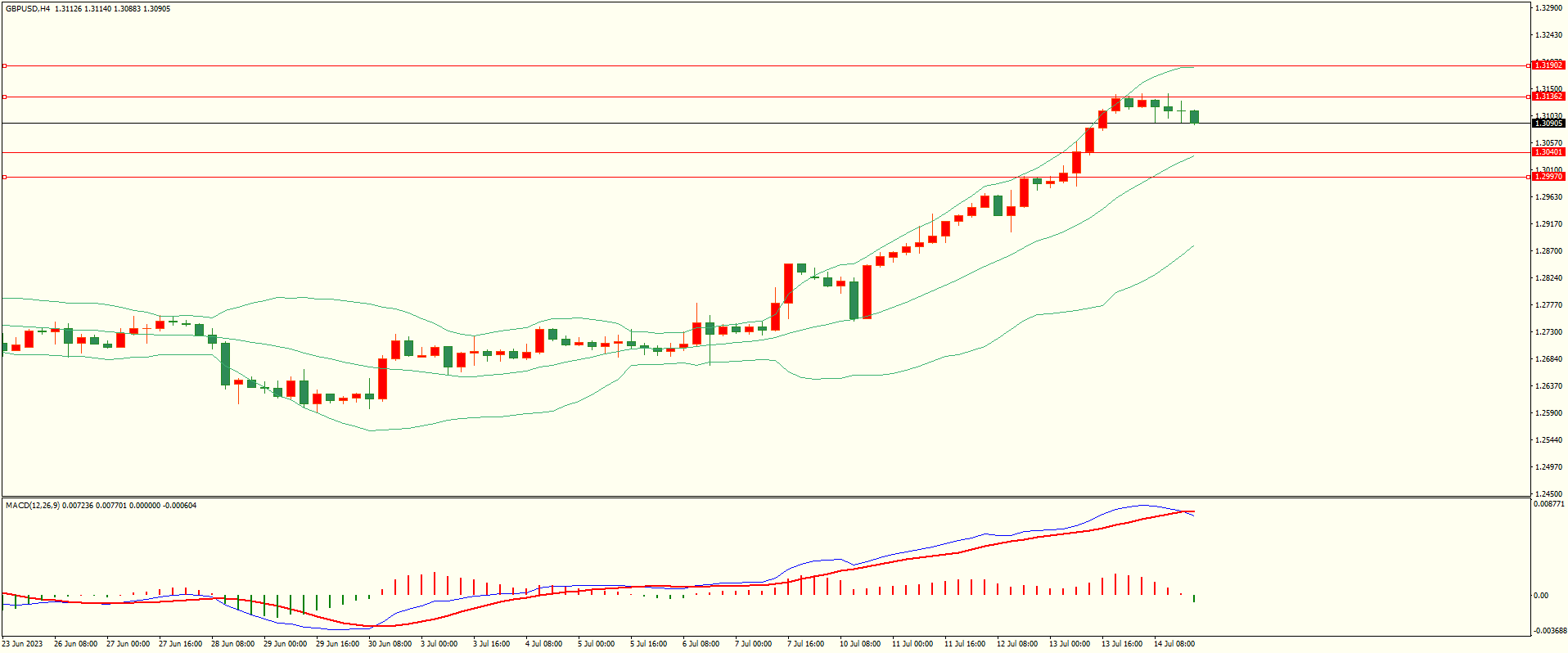The width and height of the screenshot is (1568, 653).
Task: Click the 13 Jul 00:00 time label
Action: click(x=1070, y=644)
